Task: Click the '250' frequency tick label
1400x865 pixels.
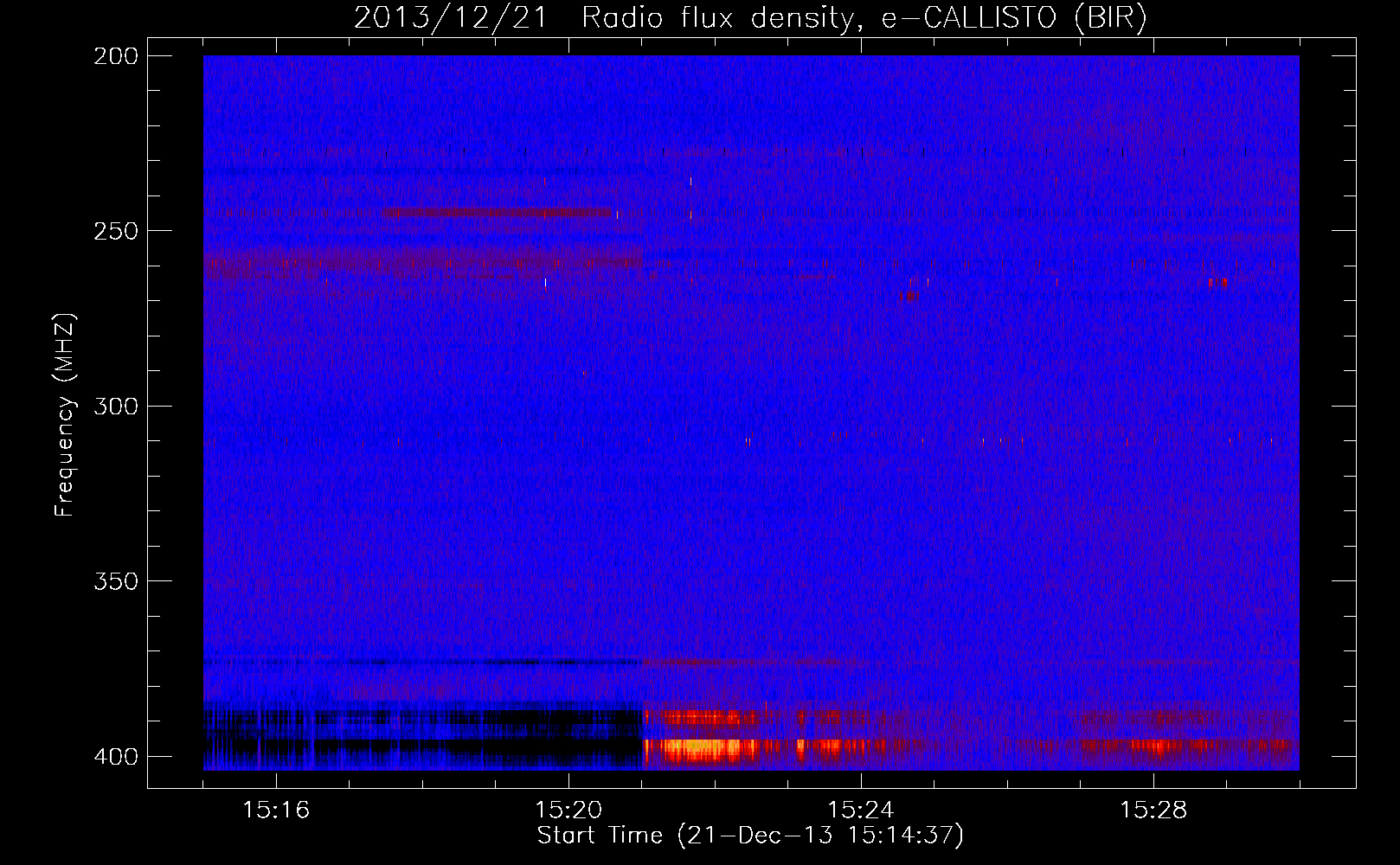Action: [x=115, y=231]
